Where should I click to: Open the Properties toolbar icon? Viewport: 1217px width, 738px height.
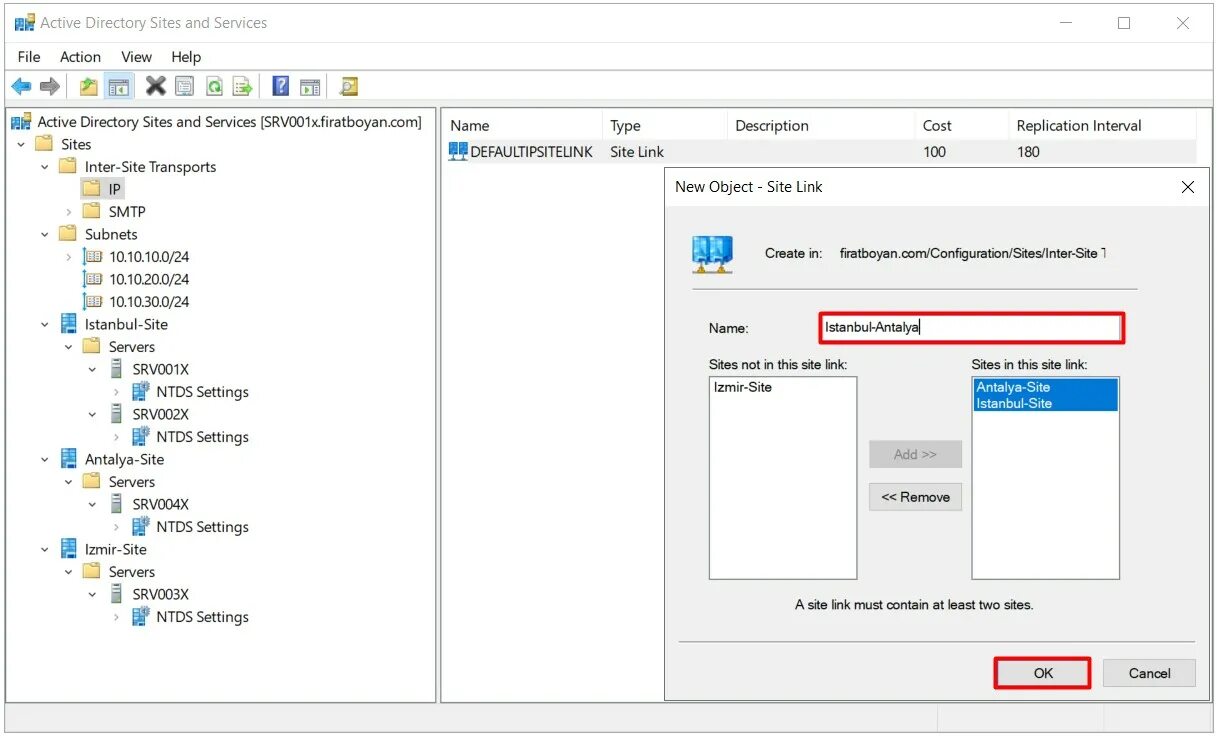[184, 87]
